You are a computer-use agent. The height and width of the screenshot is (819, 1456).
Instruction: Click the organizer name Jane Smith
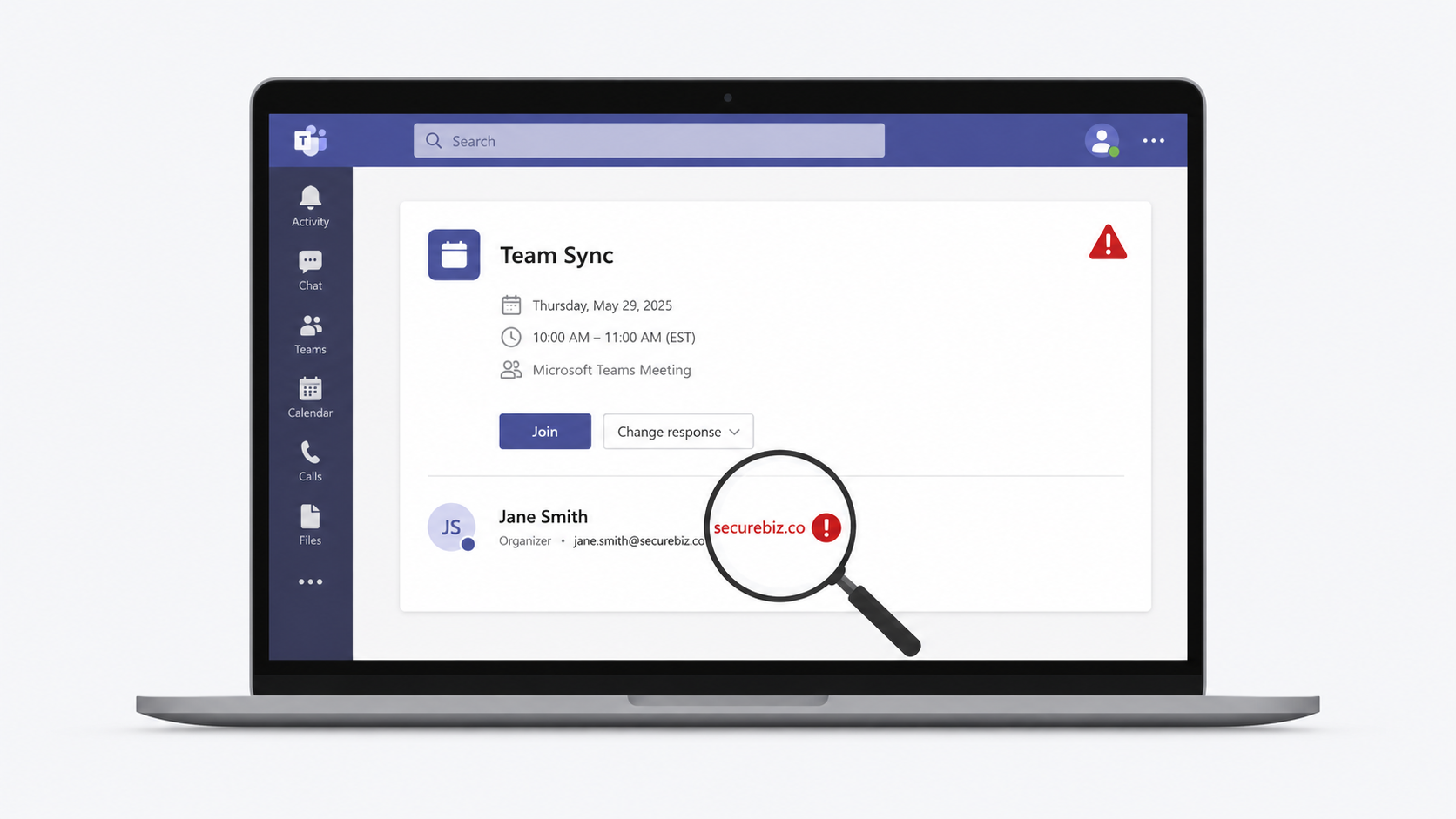point(543,516)
